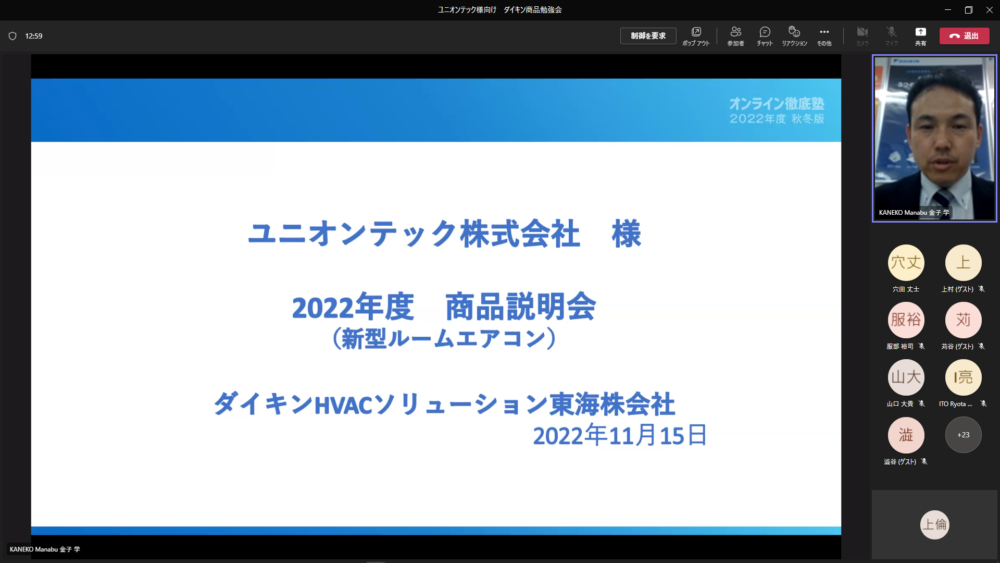Click the 2022年11月15日 date on slide

pyautogui.click(x=620, y=435)
